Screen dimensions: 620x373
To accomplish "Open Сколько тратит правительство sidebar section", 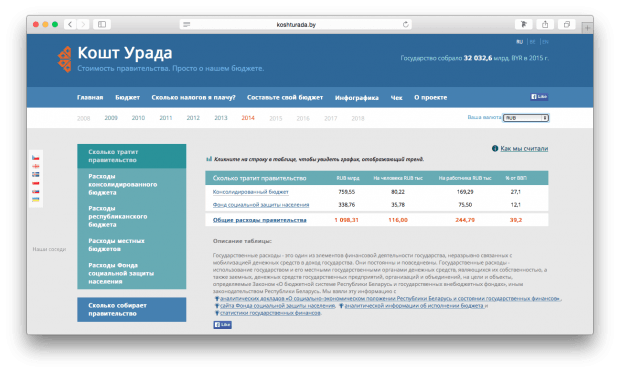I will 132,156.
